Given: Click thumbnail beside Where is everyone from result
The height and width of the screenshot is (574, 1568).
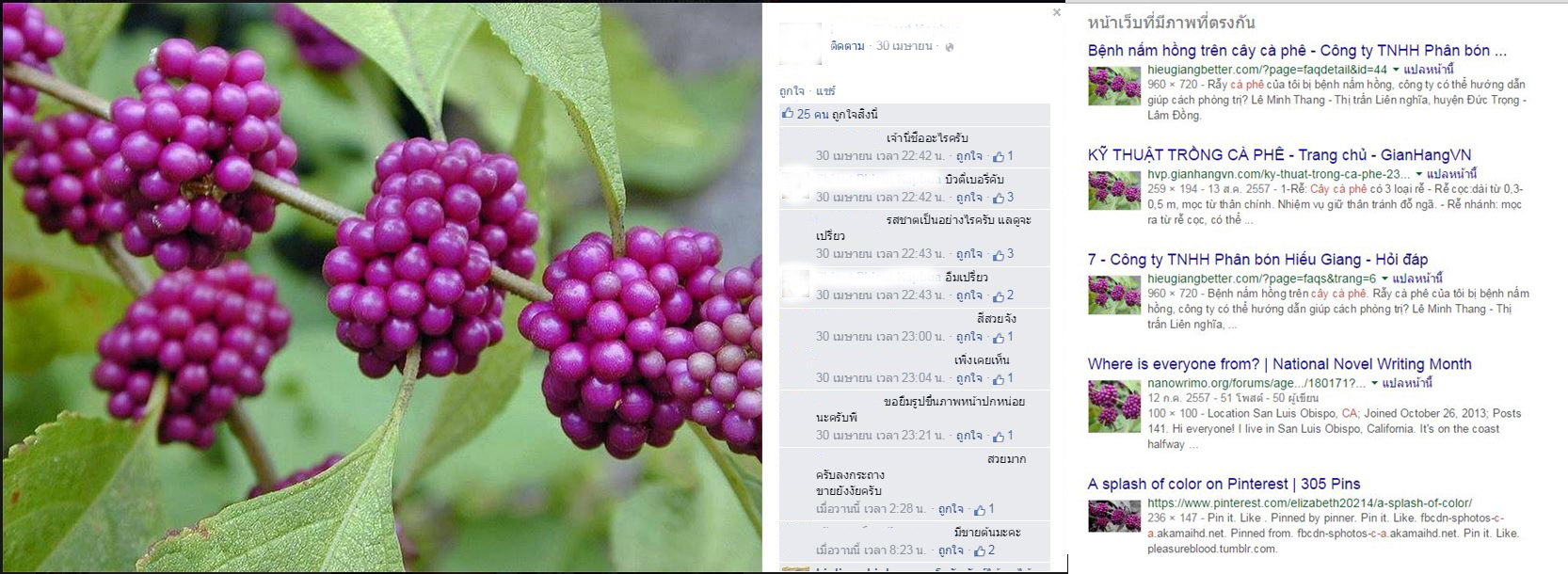Looking at the screenshot, I should (x=1114, y=407).
